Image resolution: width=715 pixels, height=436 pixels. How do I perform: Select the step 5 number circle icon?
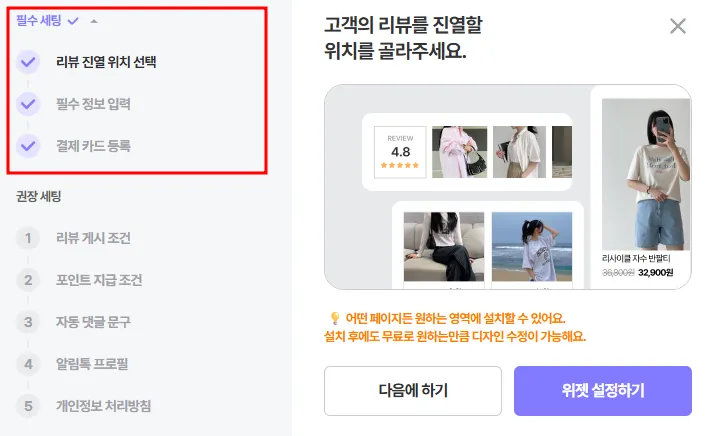(x=28, y=406)
